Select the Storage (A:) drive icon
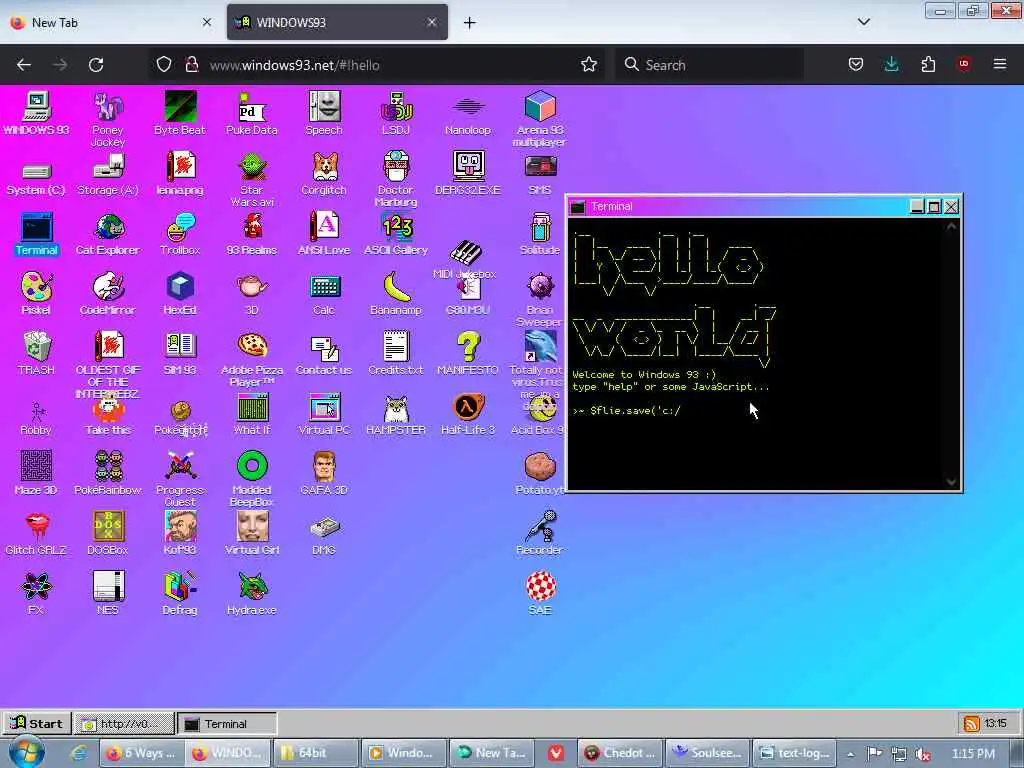The width and height of the screenshot is (1024, 768). click(108, 174)
